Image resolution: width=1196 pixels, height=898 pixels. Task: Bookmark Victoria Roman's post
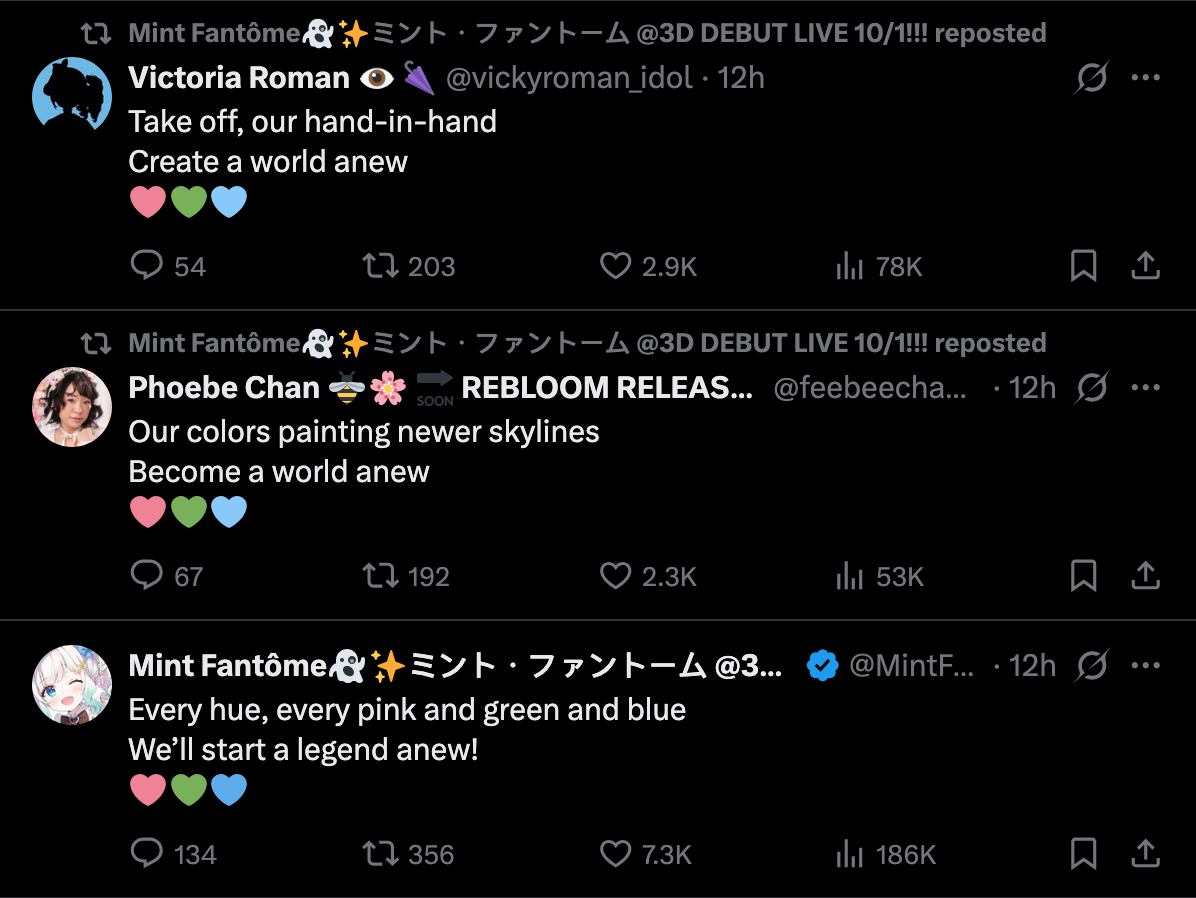click(x=1084, y=266)
